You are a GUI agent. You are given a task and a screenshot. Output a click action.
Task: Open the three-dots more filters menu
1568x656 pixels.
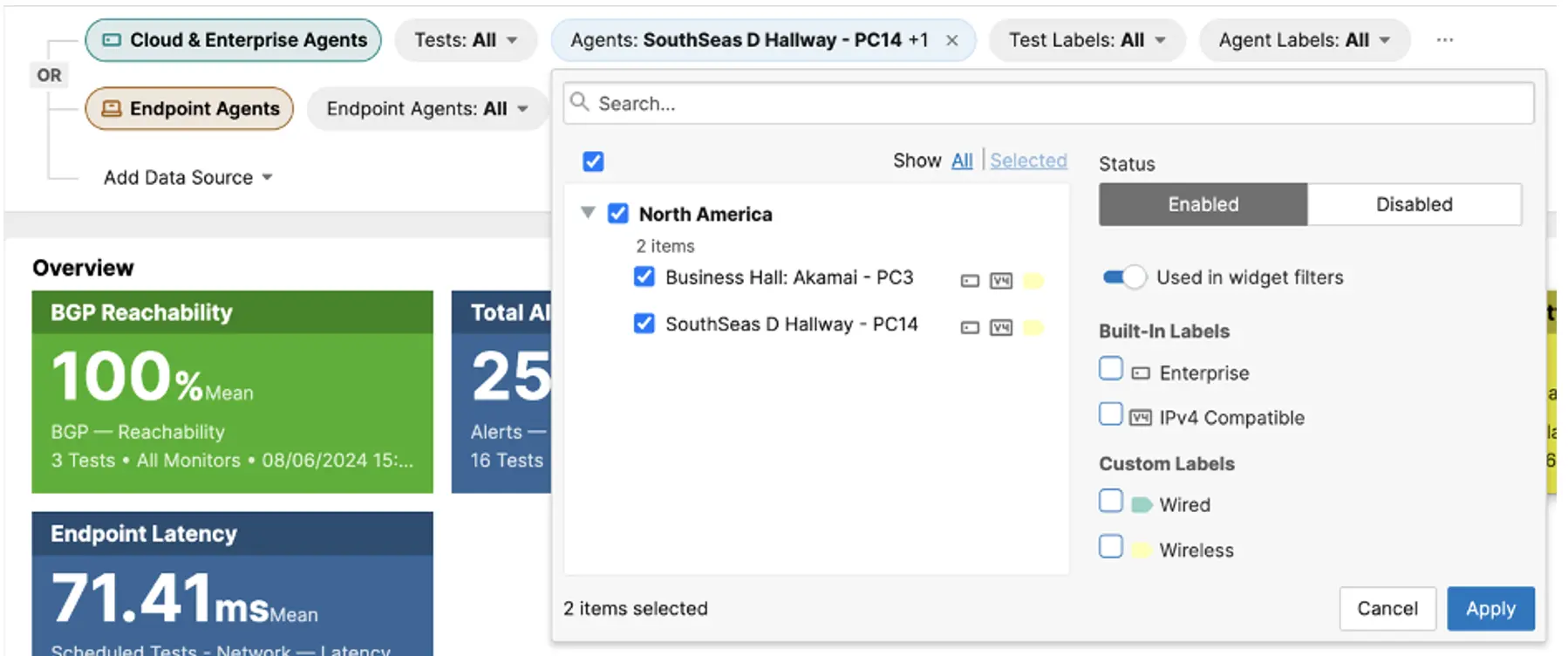coord(1445,40)
